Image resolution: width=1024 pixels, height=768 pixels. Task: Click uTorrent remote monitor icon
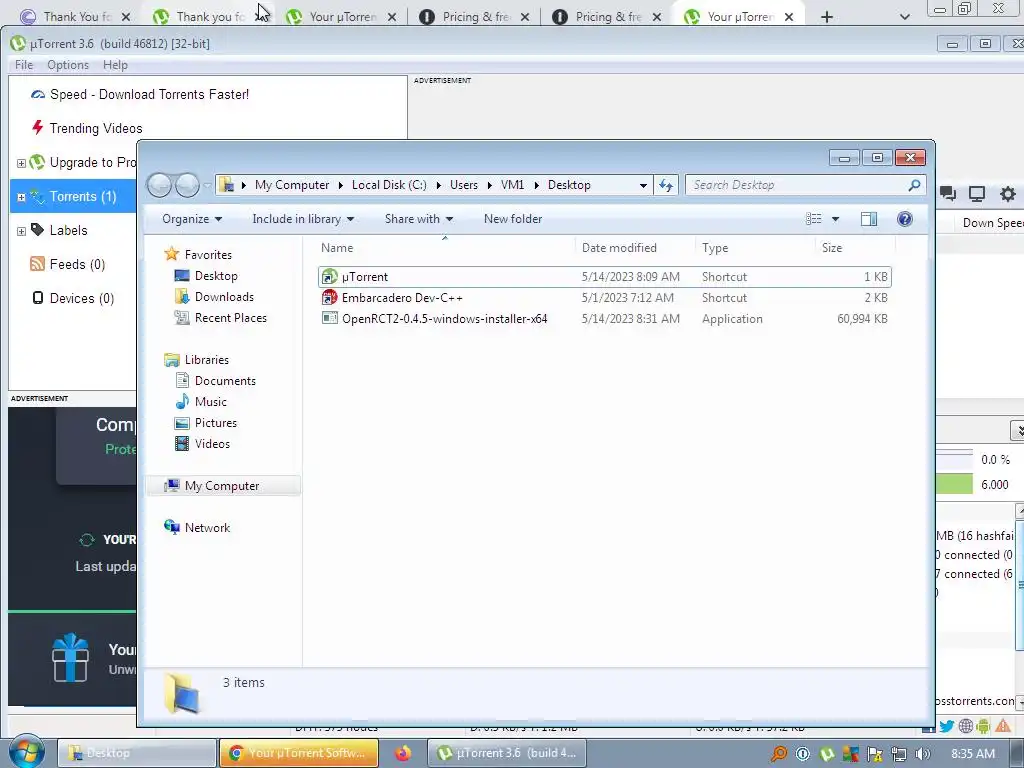click(x=977, y=193)
